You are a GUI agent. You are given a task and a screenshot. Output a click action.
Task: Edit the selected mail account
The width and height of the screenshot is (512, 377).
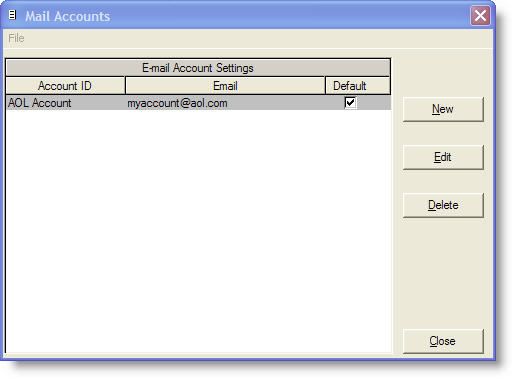[x=443, y=157]
